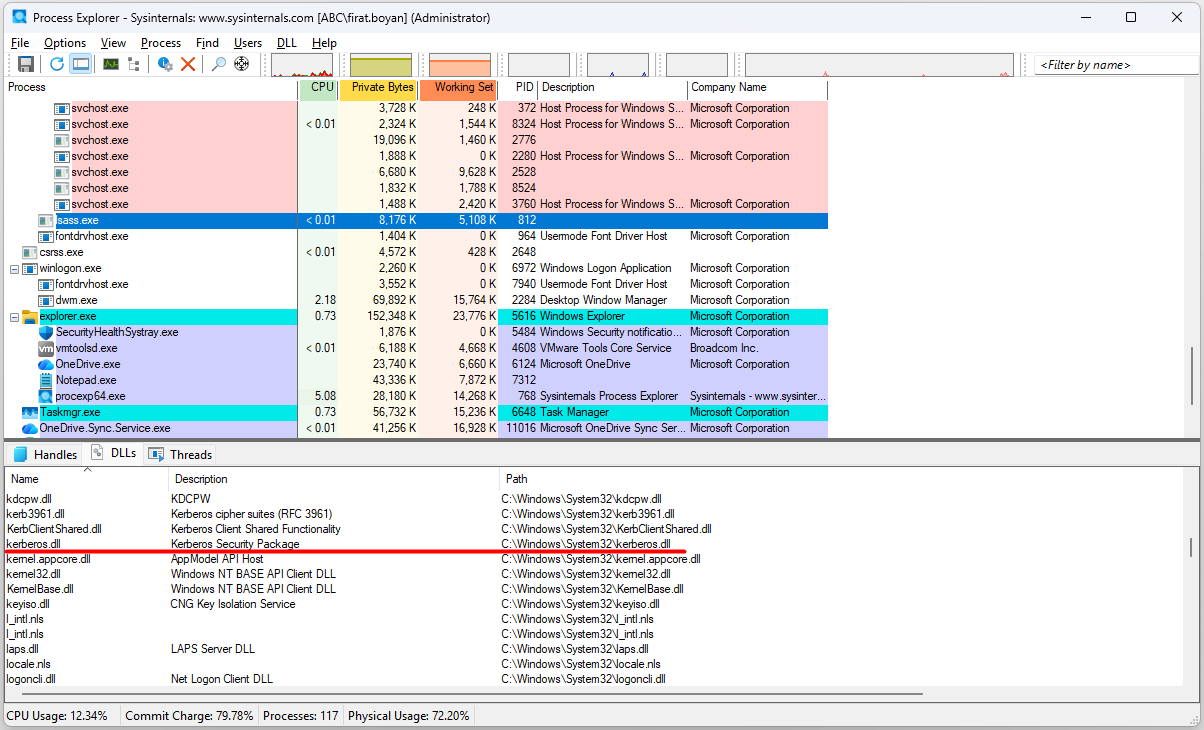Click the Taskmgr.exe icon
1204x730 pixels.
coord(30,412)
